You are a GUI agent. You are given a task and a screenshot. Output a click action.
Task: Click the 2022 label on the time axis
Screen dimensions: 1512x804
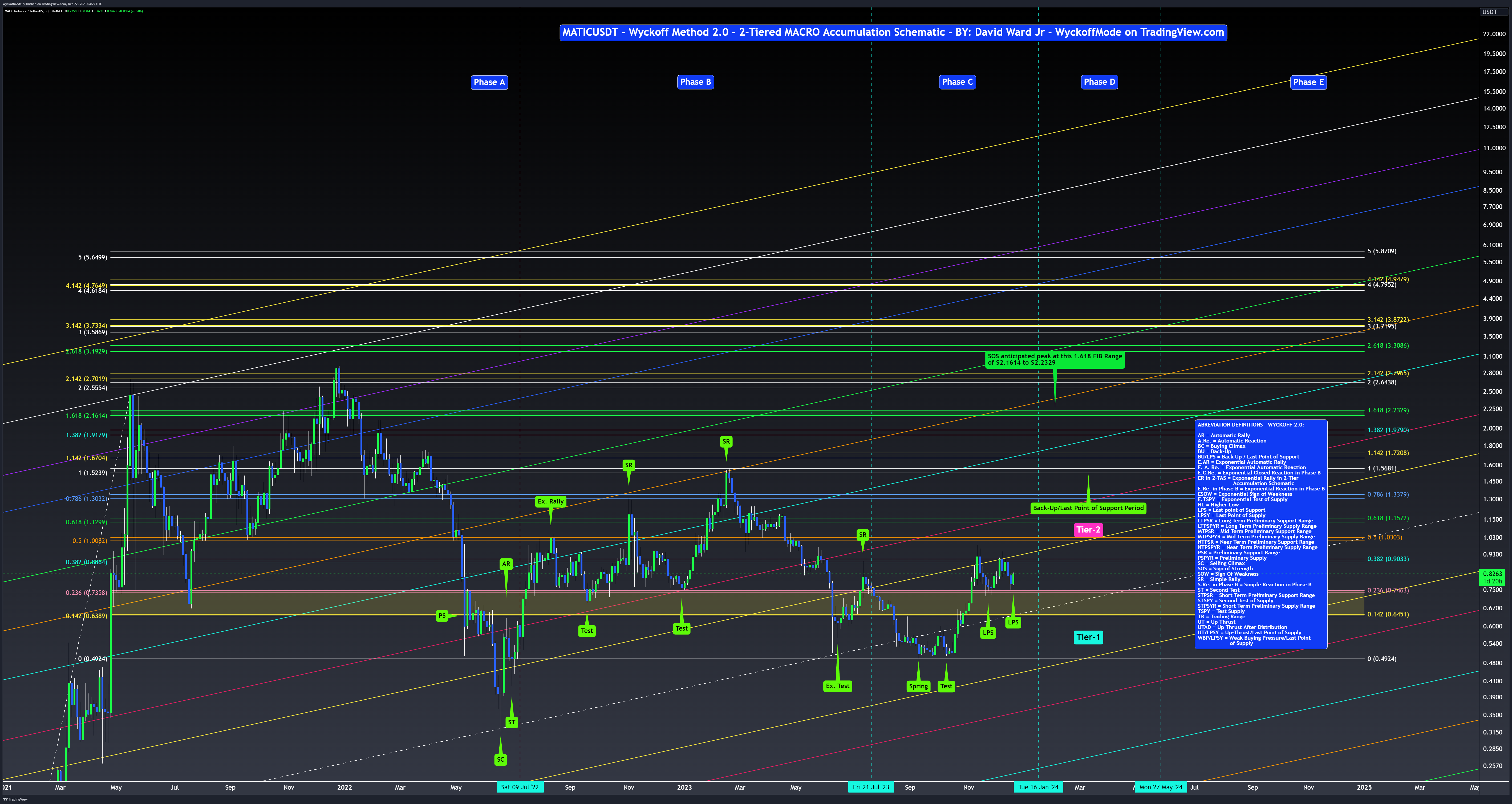344,787
